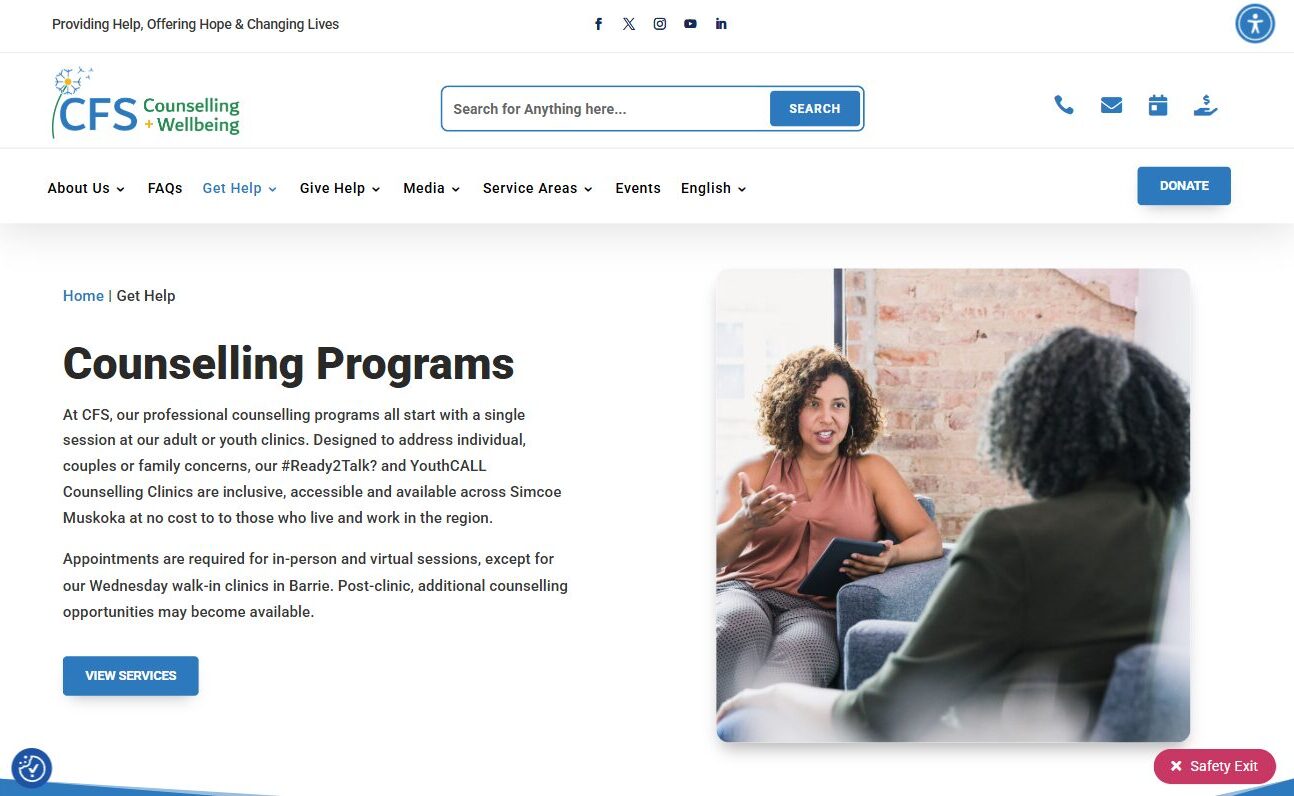
Task: Go to the FAQs page
Action: point(165,188)
